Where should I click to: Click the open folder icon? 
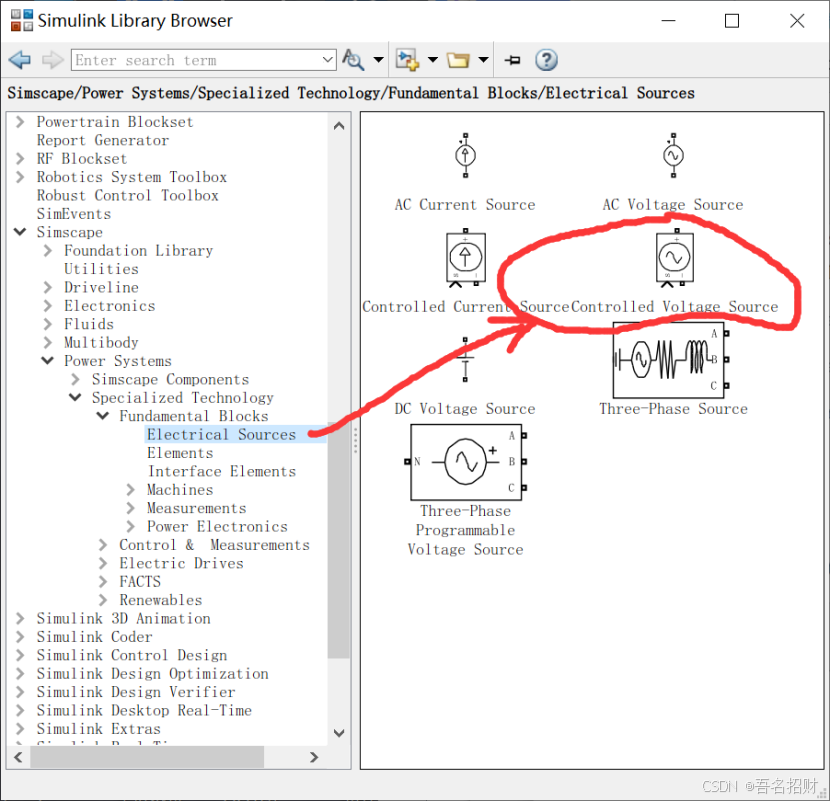[x=458, y=60]
